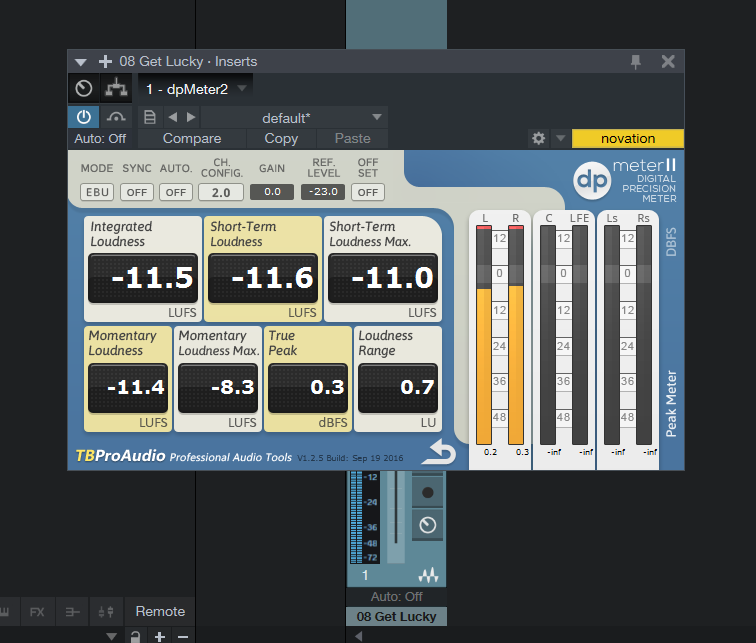Select the Remote tab
This screenshot has height=643, width=756.
coord(160,611)
